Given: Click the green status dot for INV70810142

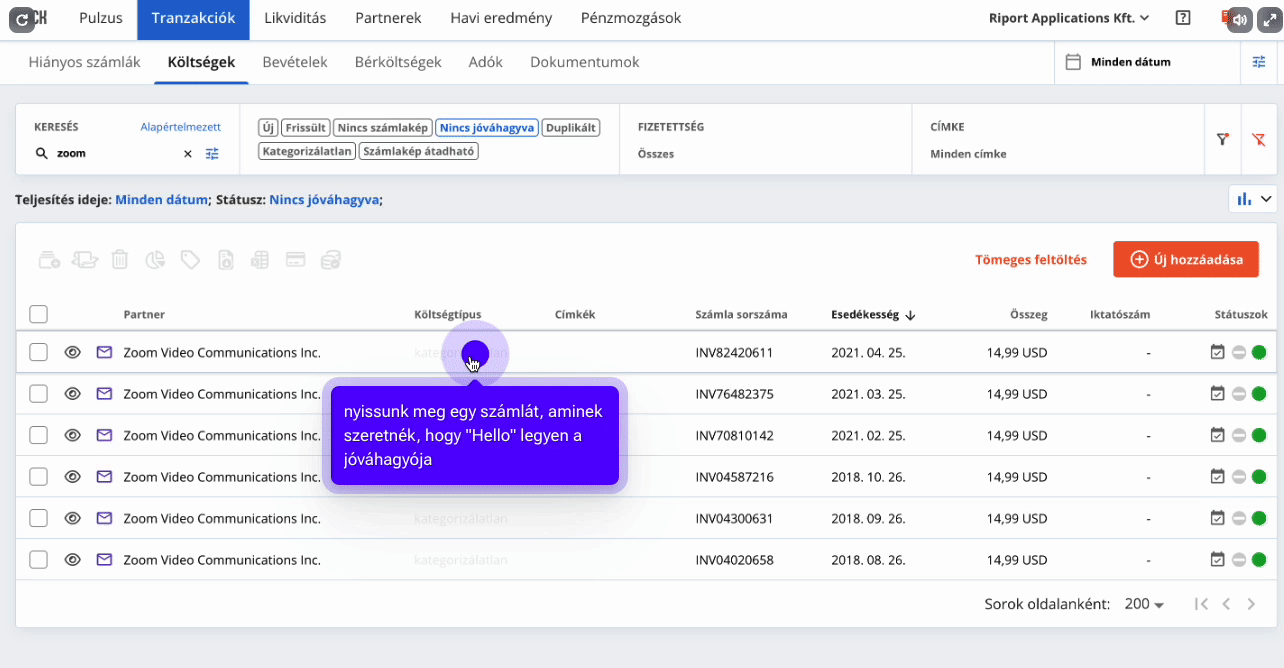Looking at the screenshot, I should (1259, 436).
